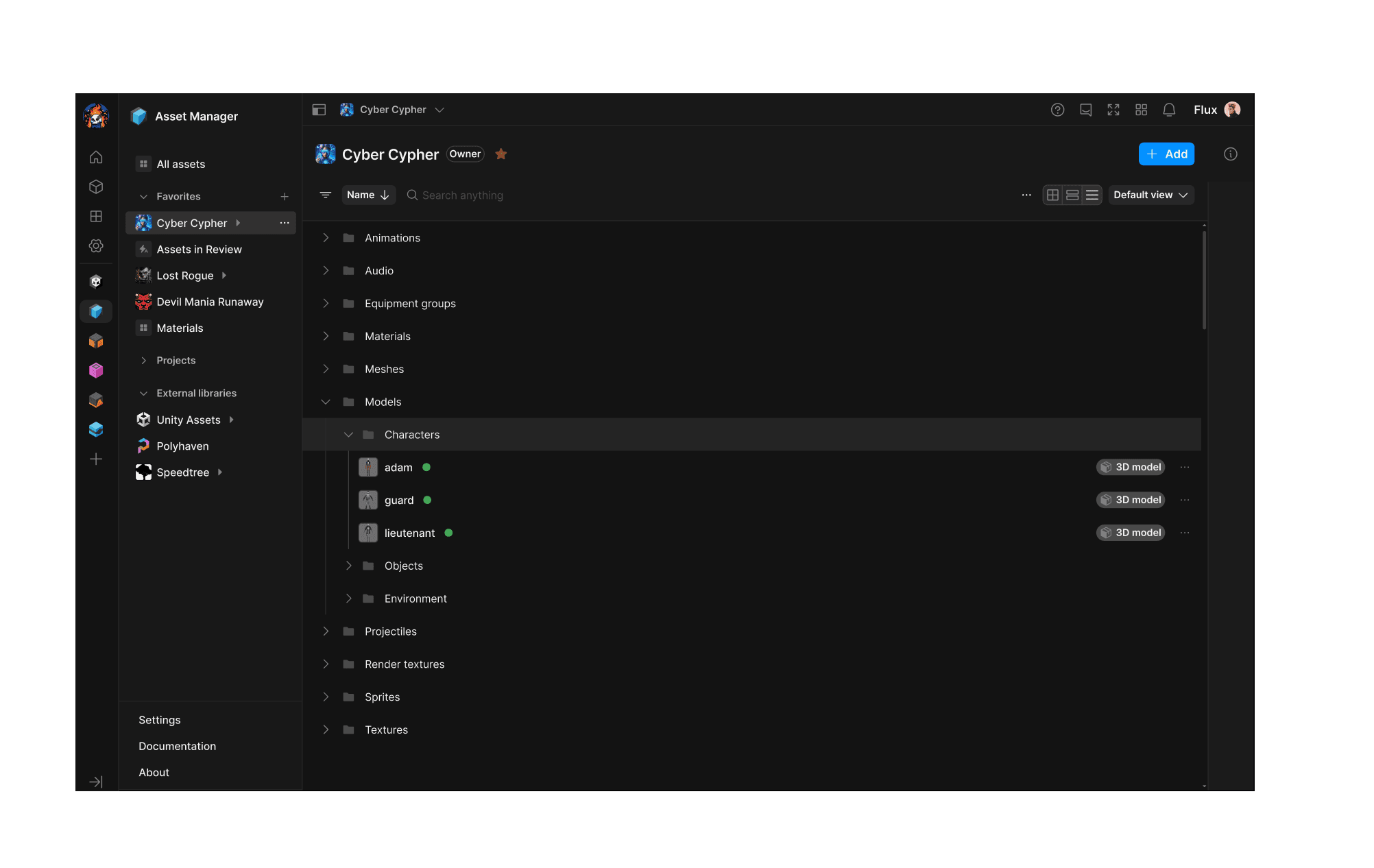This screenshot has height=868, width=1374.
Task: Open the Cyber Cypher overflow menu in sidebar
Action: 285,223
